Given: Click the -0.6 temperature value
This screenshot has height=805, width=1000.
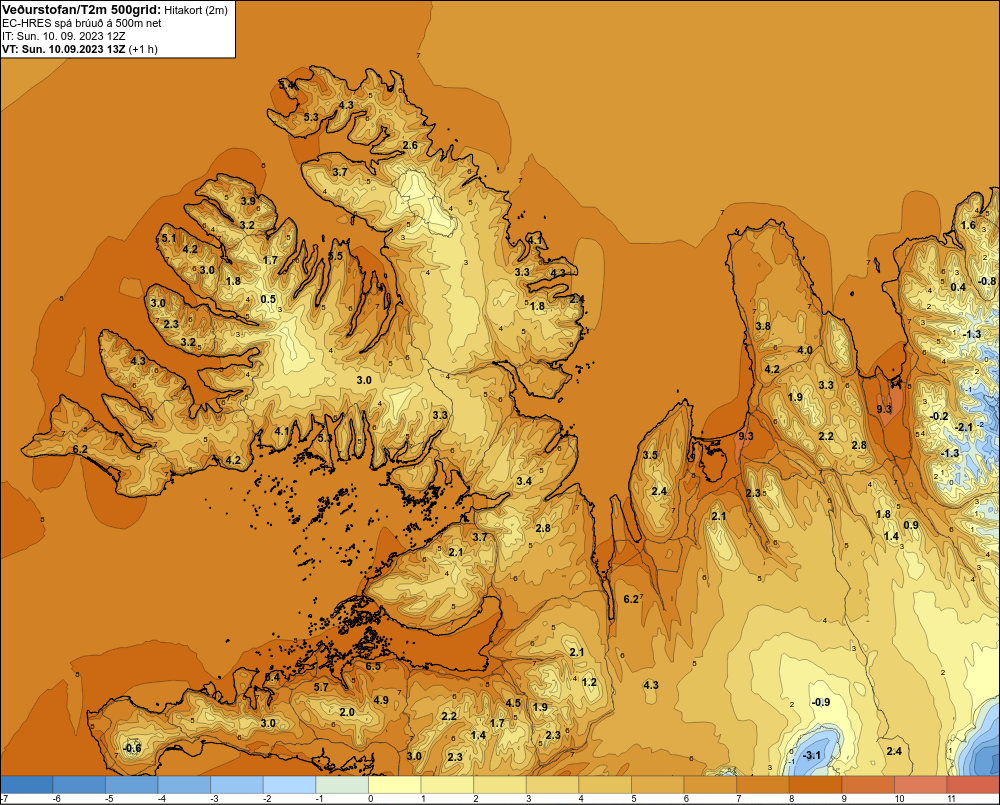Looking at the screenshot, I should tap(131, 748).
